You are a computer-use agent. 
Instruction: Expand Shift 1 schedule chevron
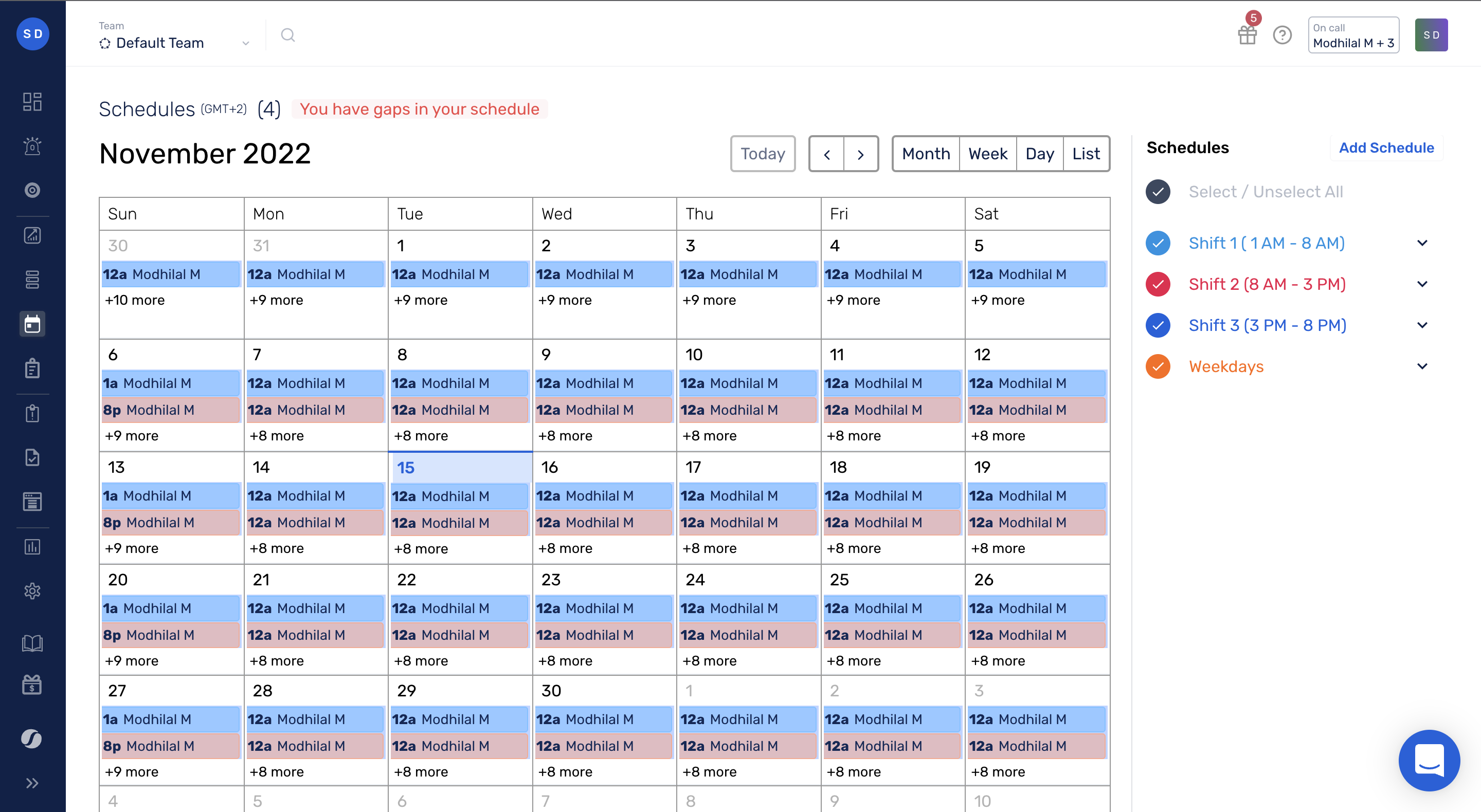tap(1422, 243)
